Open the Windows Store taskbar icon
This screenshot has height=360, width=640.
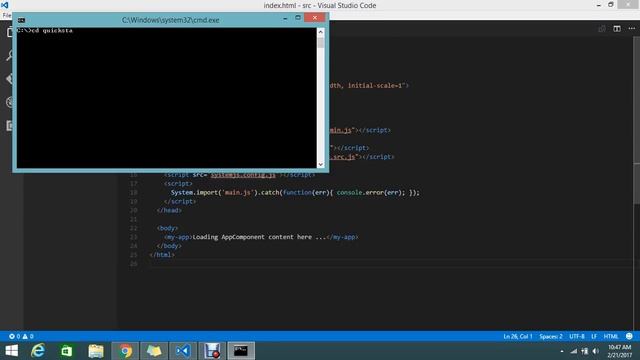[x=67, y=351]
